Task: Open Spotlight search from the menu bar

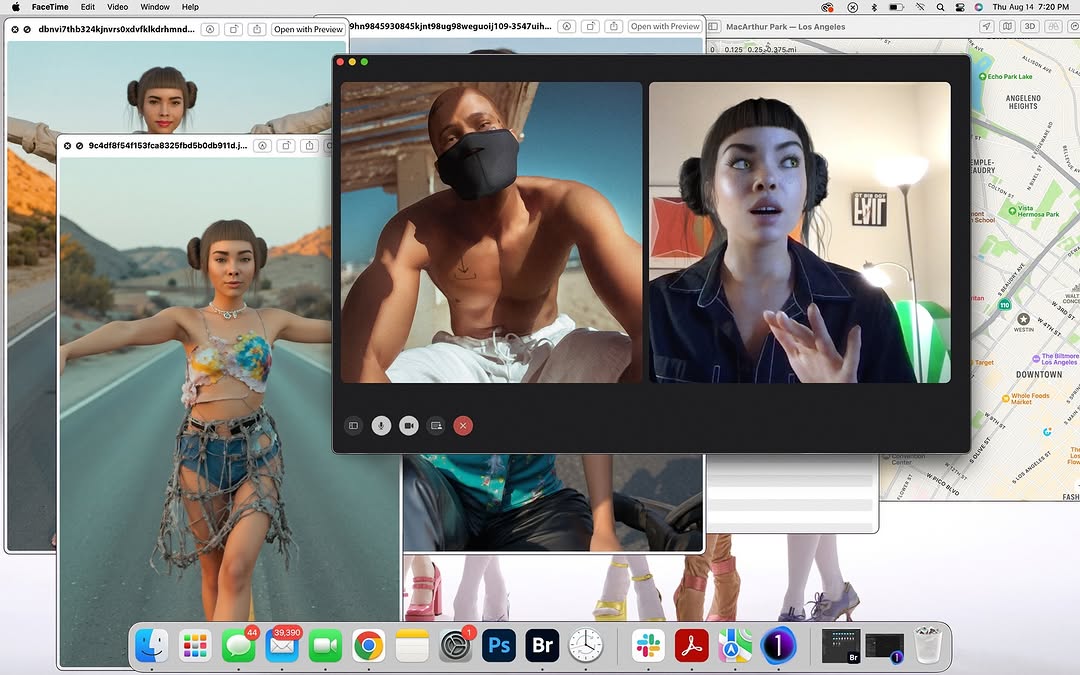Action: click(x=940, y=7)
